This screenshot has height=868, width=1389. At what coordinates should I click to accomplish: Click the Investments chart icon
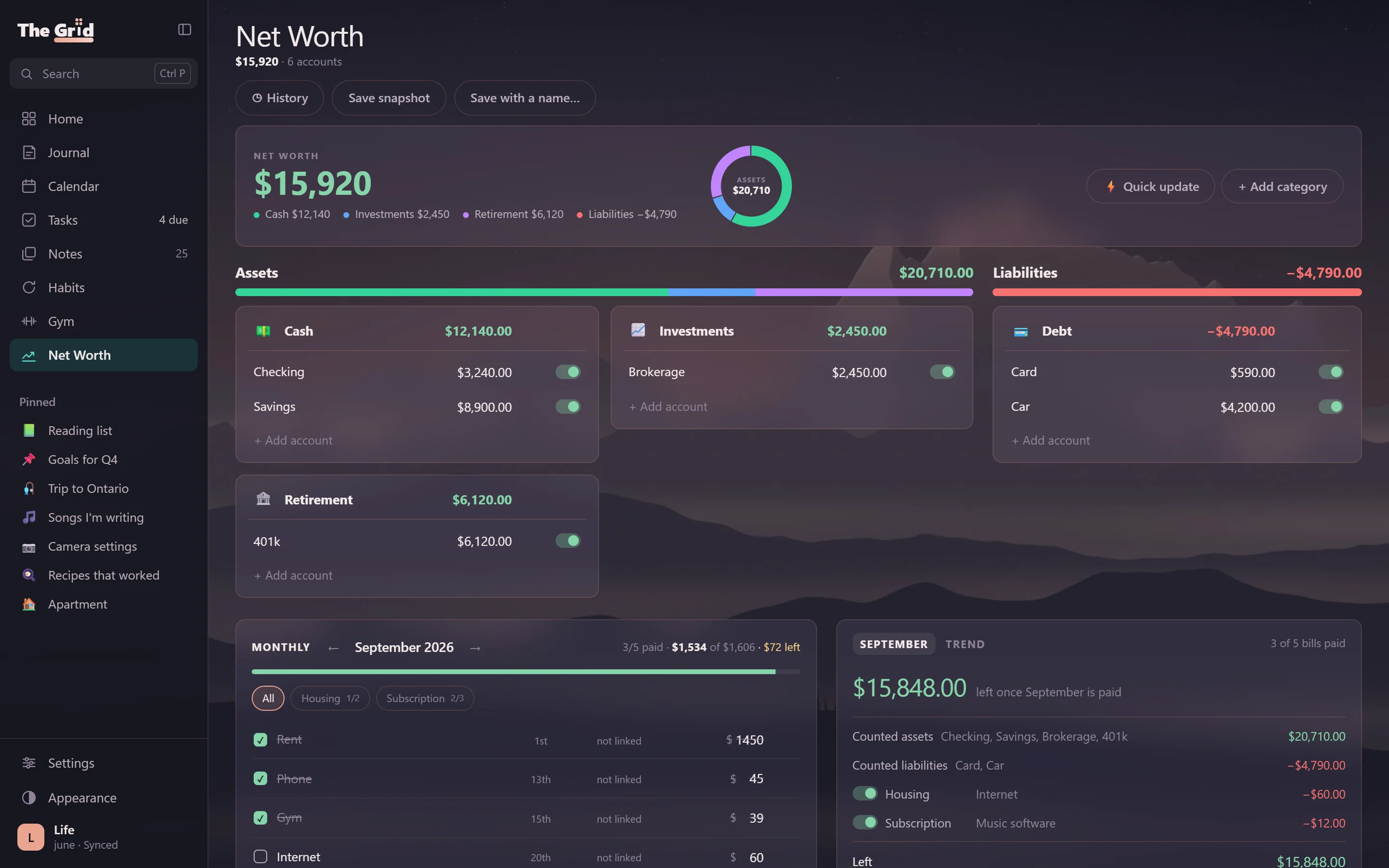(638, 330)
